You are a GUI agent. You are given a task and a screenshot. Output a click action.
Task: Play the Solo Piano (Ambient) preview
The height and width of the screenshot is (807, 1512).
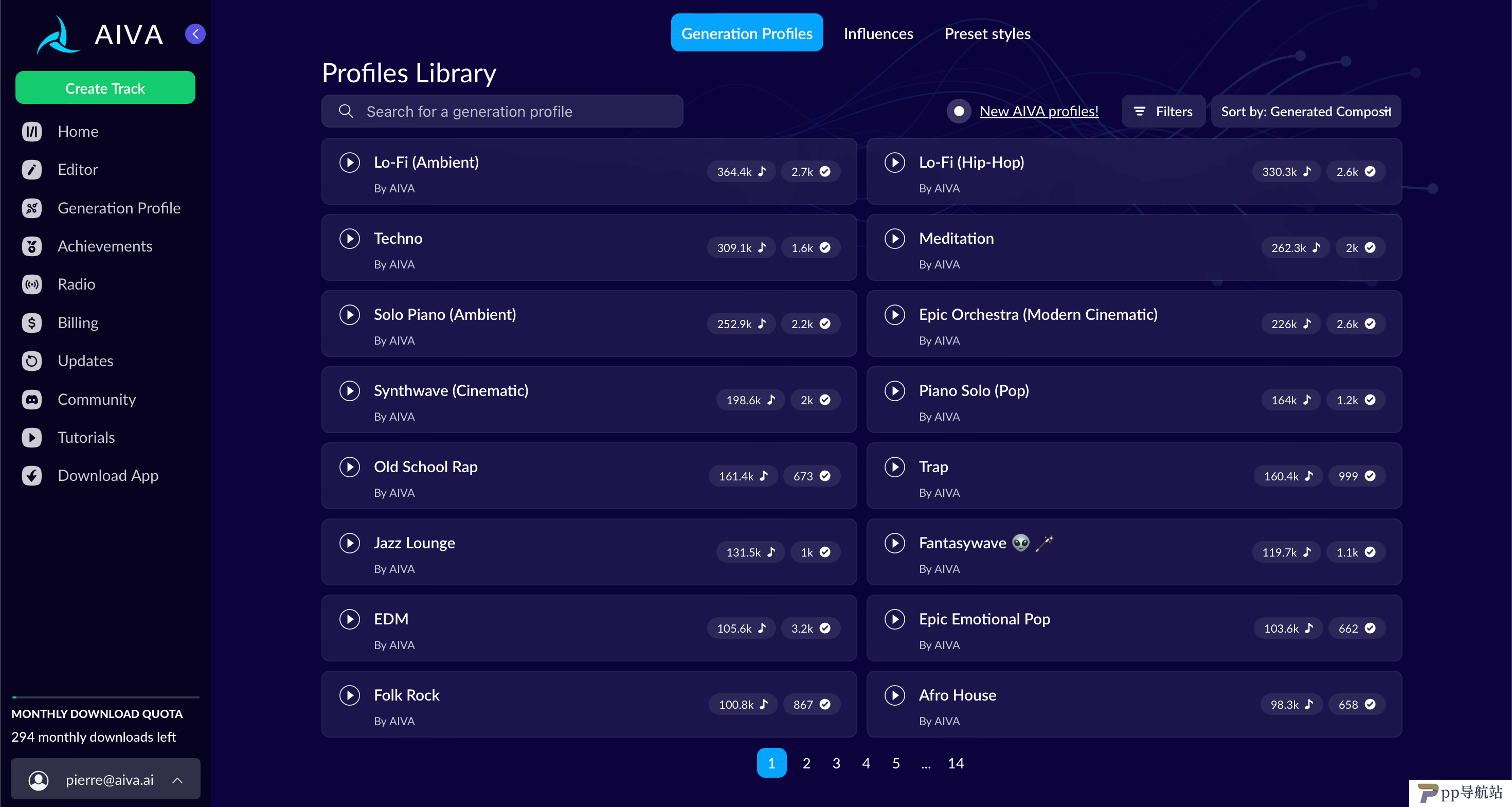click(350, 315)
